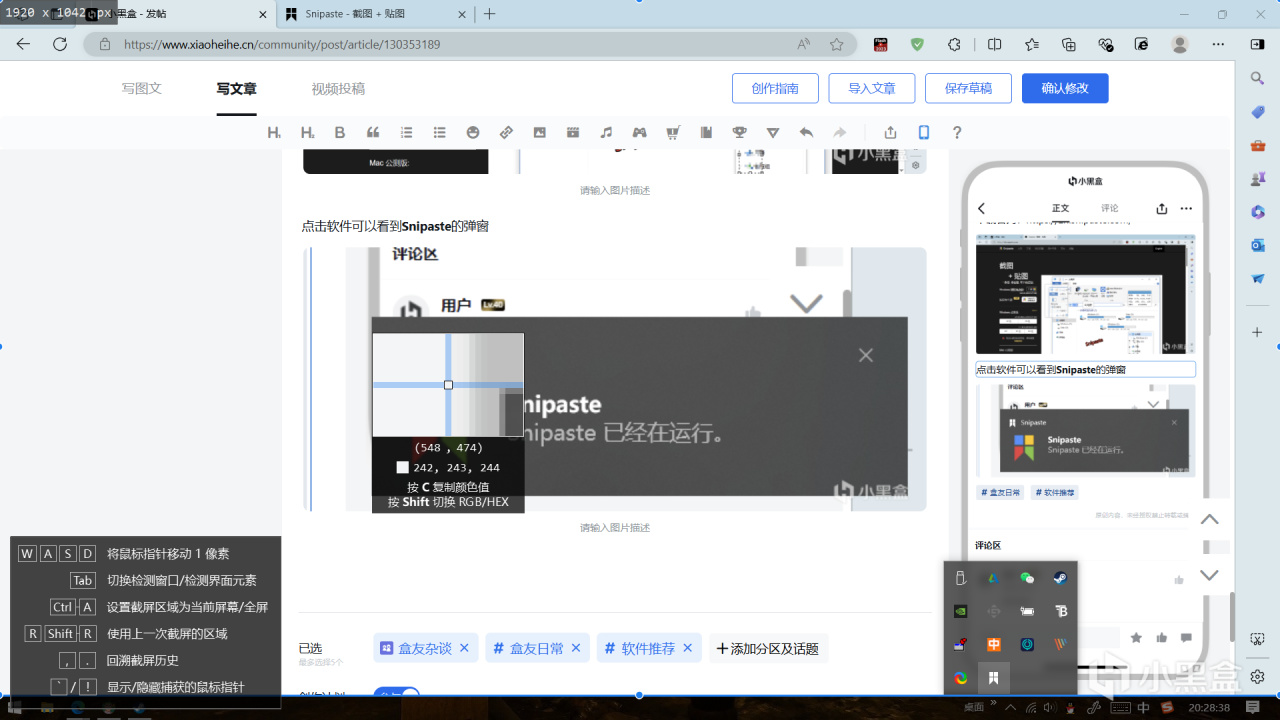Viewport: 1280px width, 720px height.
Task: Click the phone preview back arrow
Action: coord(982,209)
